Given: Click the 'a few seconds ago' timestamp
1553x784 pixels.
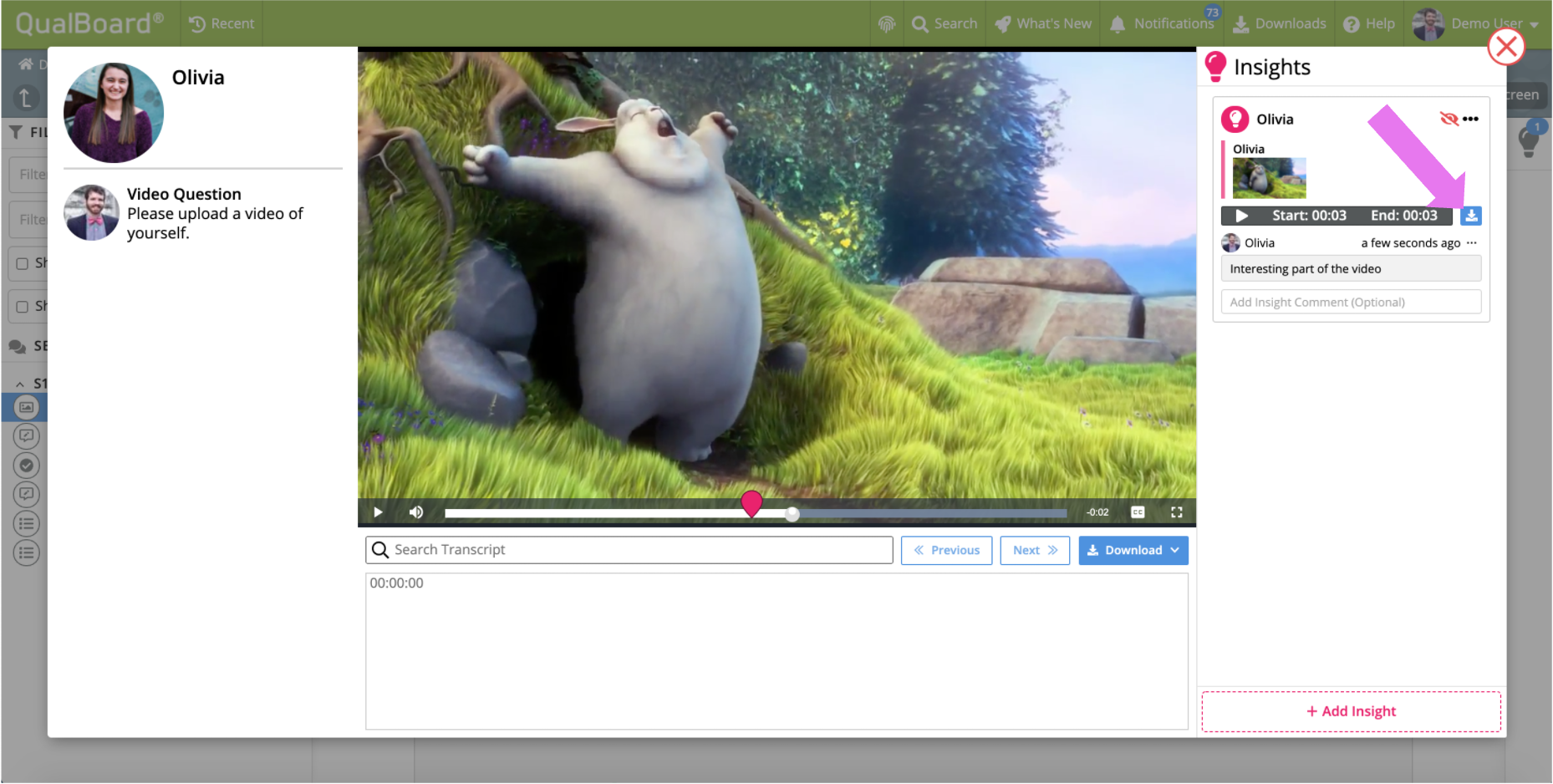Looking at the screenshot, I should (1411, 243).
